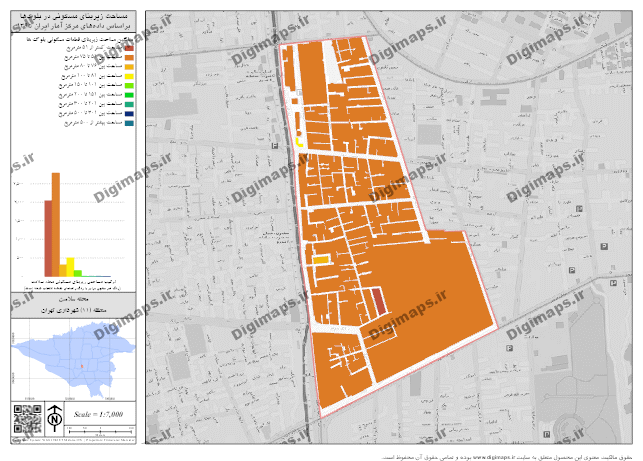Select the tallest orange bar in the chart

coord(56,225)
